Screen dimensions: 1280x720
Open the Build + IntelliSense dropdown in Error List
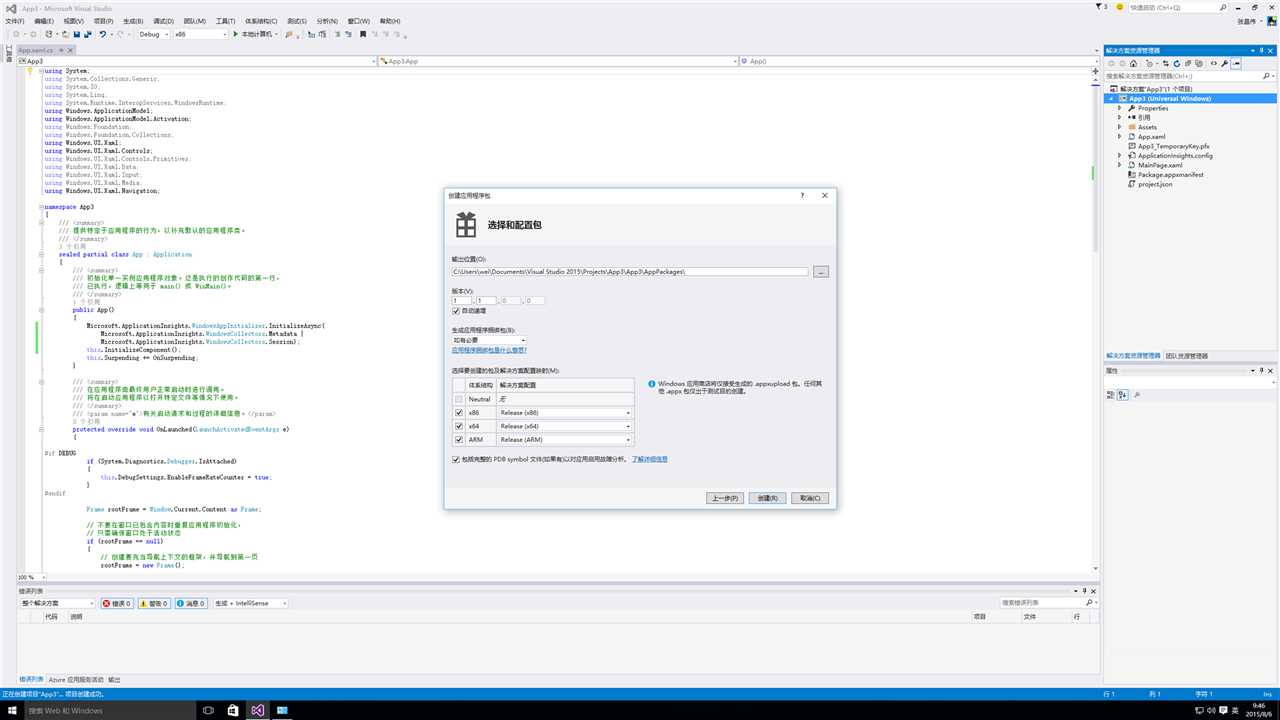pyautogui.click(x=250, y=603)
